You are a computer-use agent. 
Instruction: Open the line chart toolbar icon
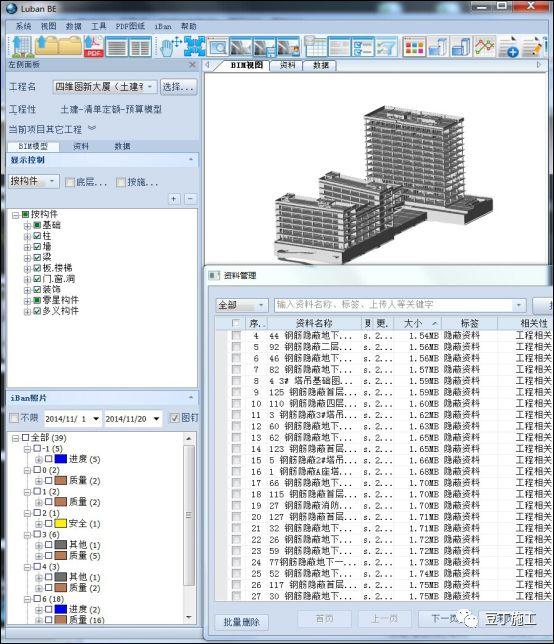tap(485, 46)
